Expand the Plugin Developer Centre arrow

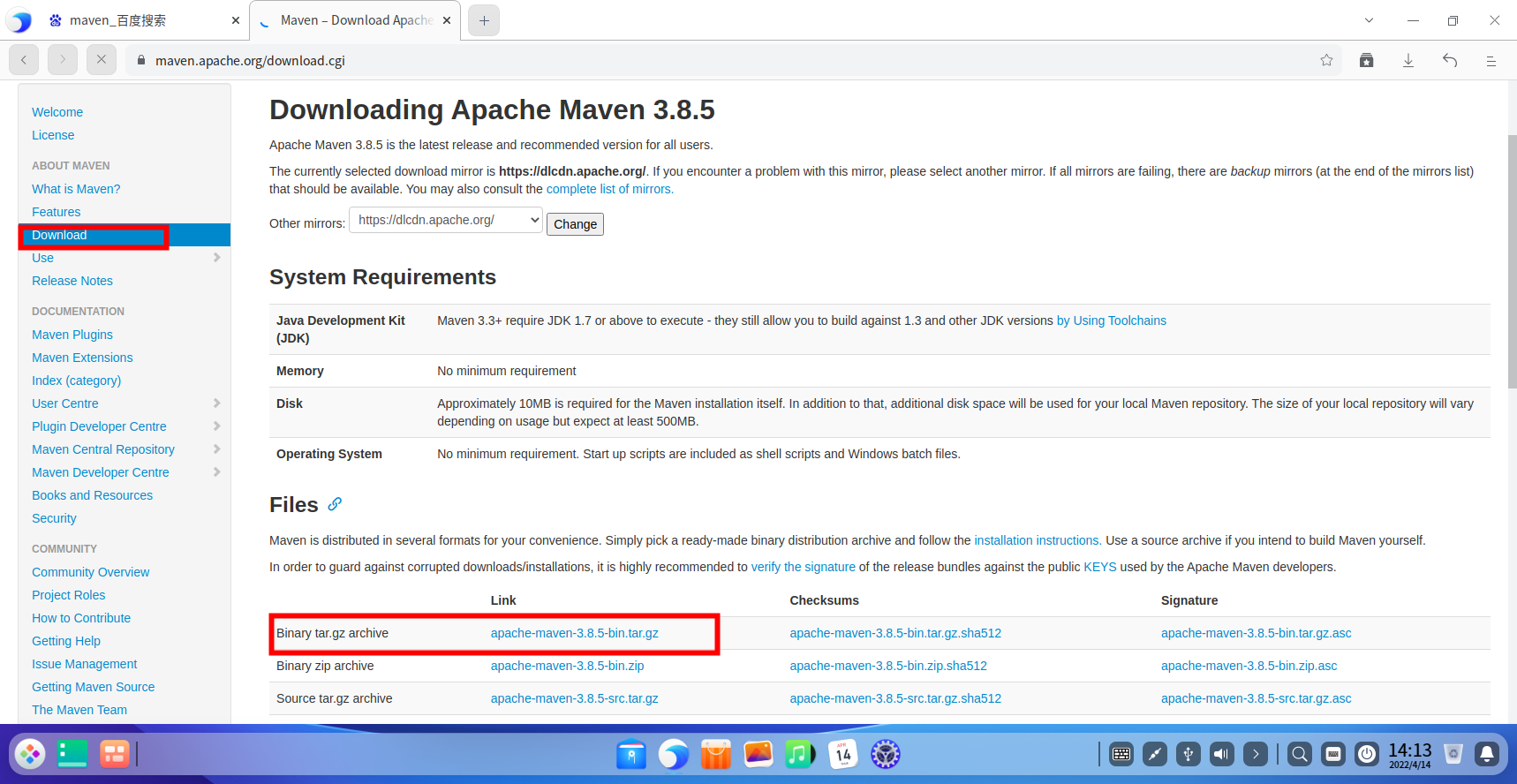pos(217,426)
